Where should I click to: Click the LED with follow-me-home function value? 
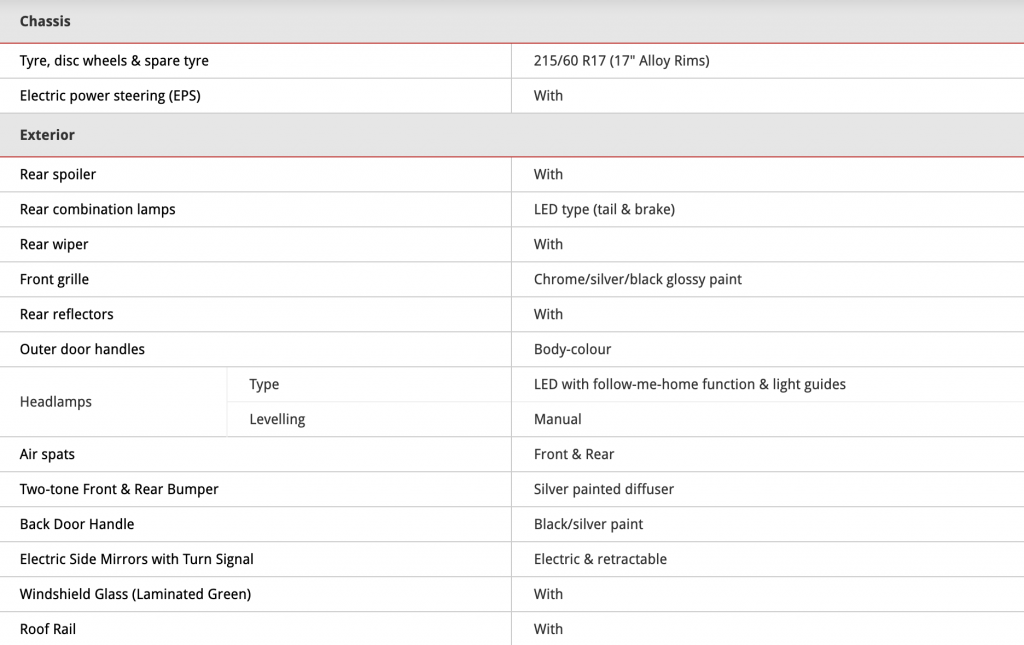point(689,384)
